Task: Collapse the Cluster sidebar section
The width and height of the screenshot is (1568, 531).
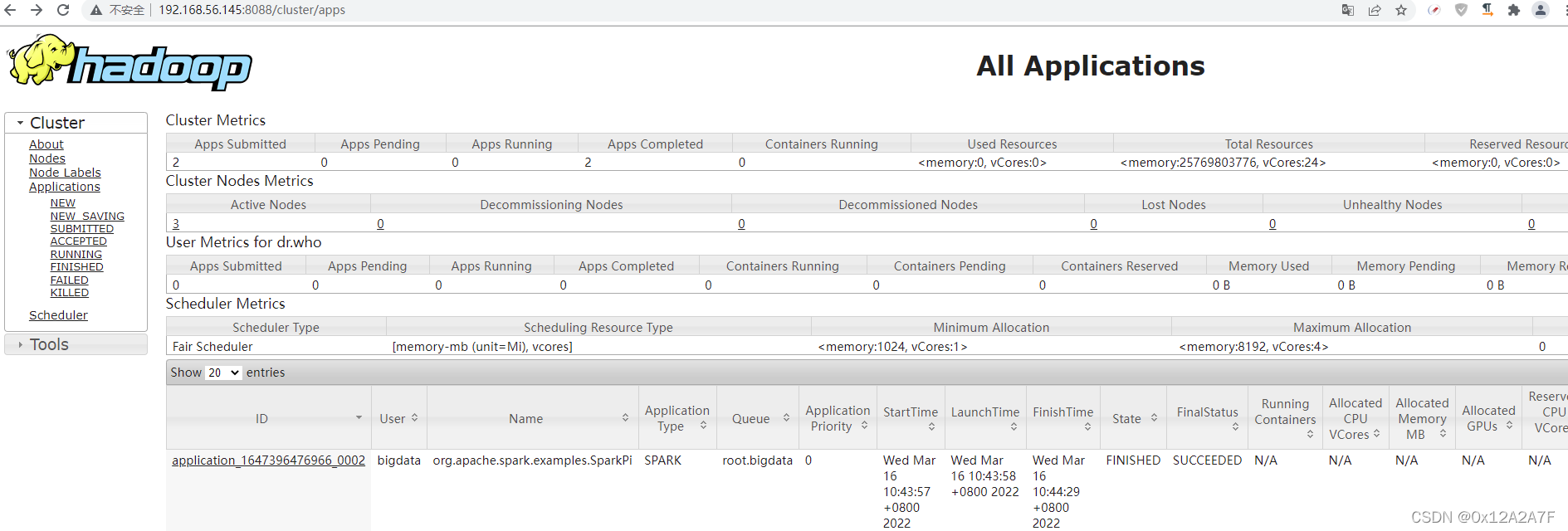Action: coord(76,123)
